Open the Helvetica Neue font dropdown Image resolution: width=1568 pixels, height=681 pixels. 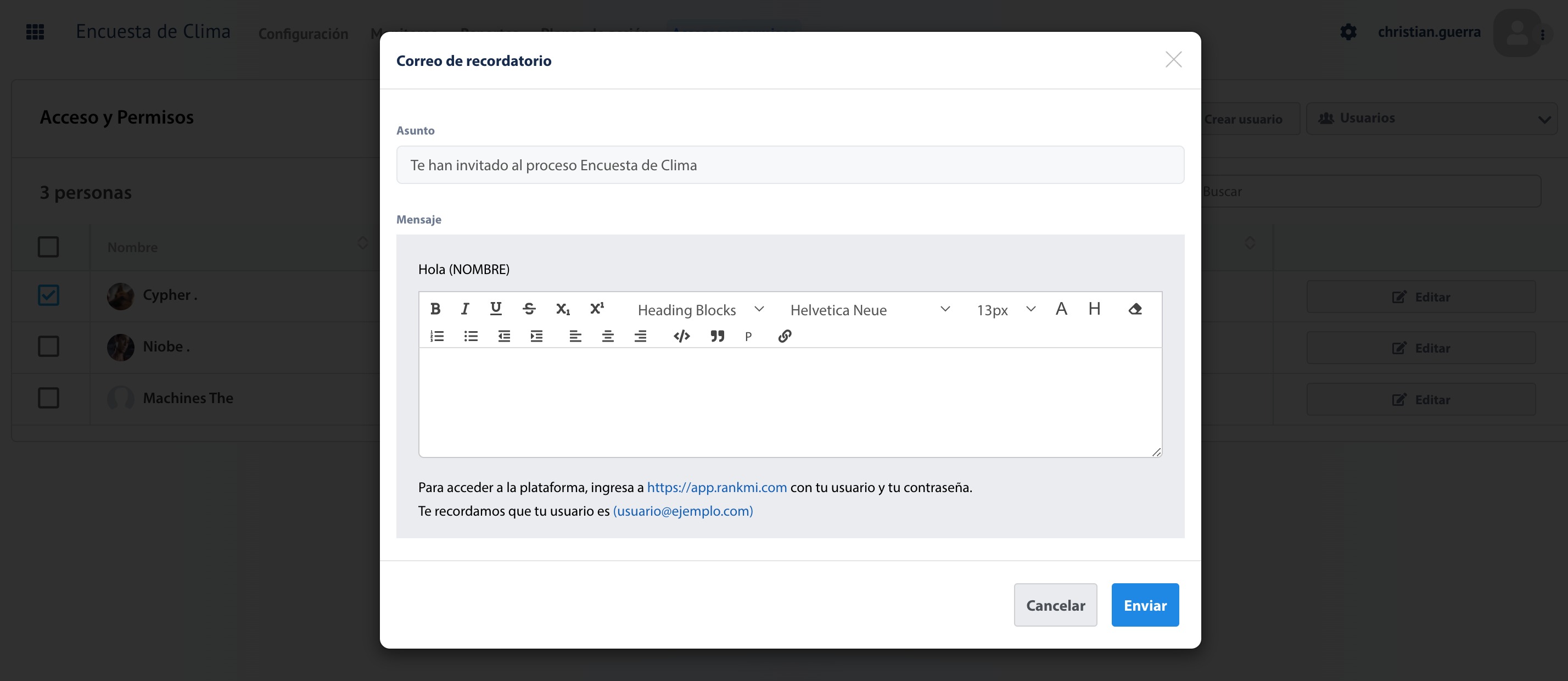tap(869, 309)
